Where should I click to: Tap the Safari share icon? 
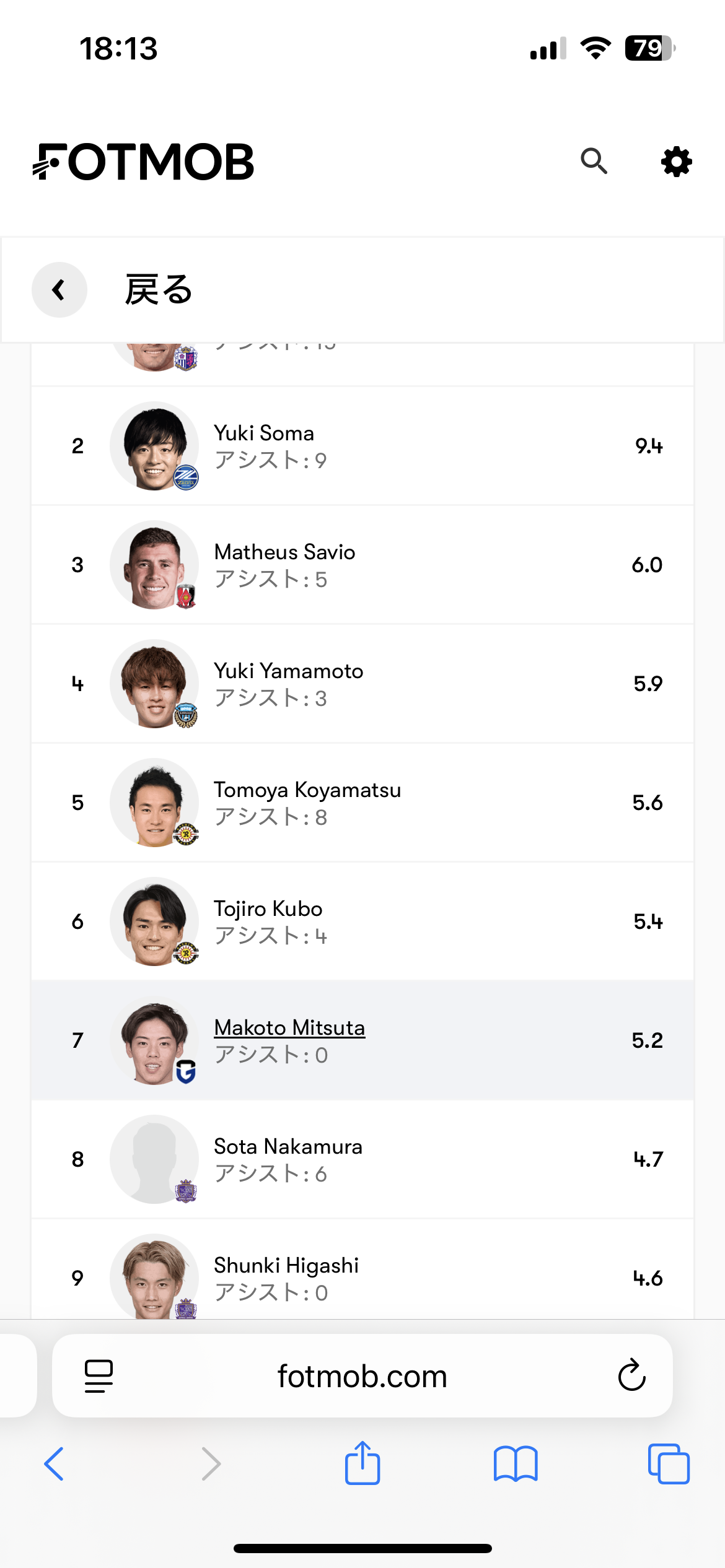click(362, 1464)
